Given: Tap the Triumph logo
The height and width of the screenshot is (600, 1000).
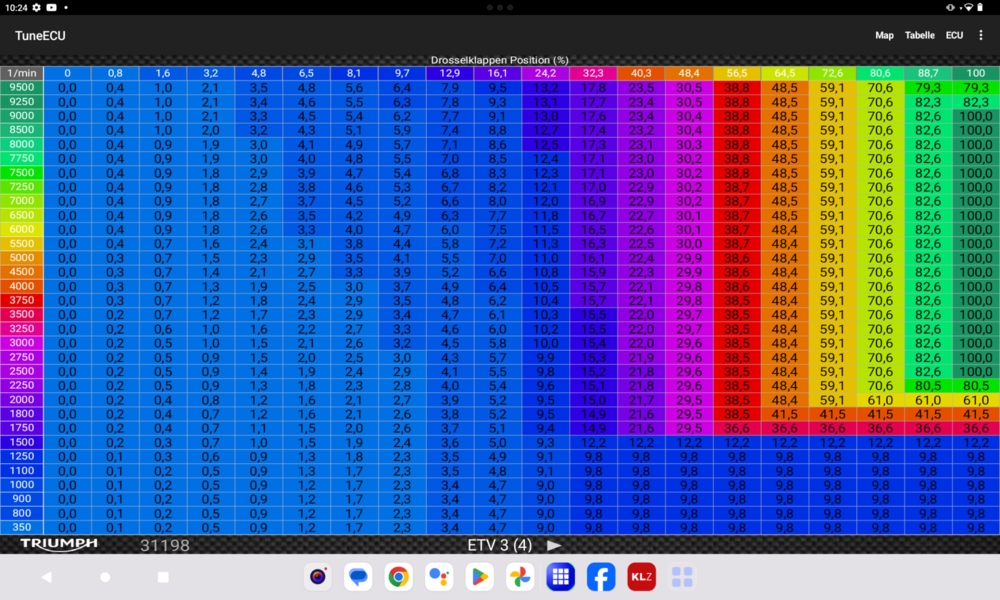Looking at the screenshot, I should pos(59,544).
